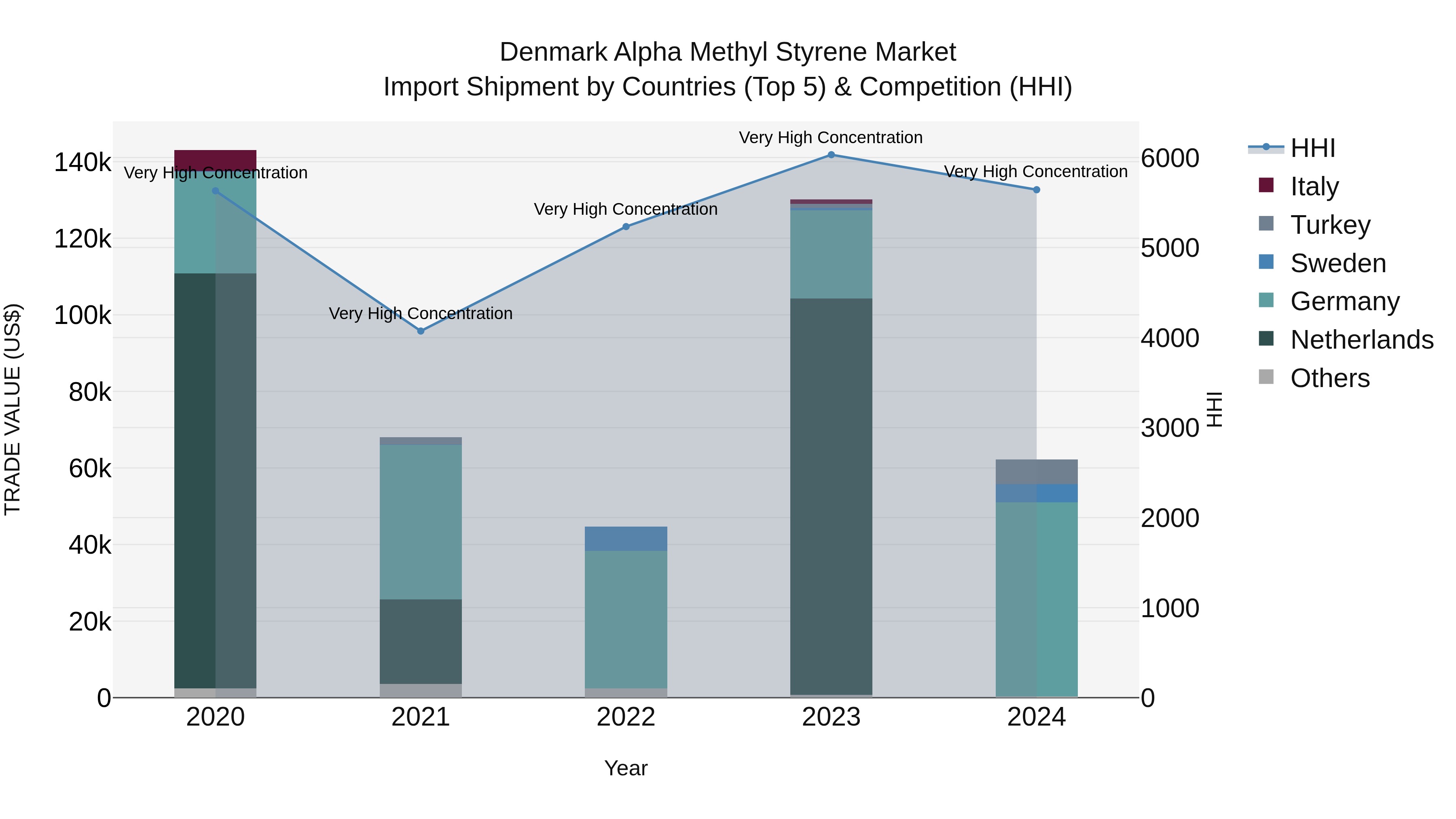1456x819 pixels.
Task: Click the HHI line marker for 2020
Action: (x=215, y=191)
